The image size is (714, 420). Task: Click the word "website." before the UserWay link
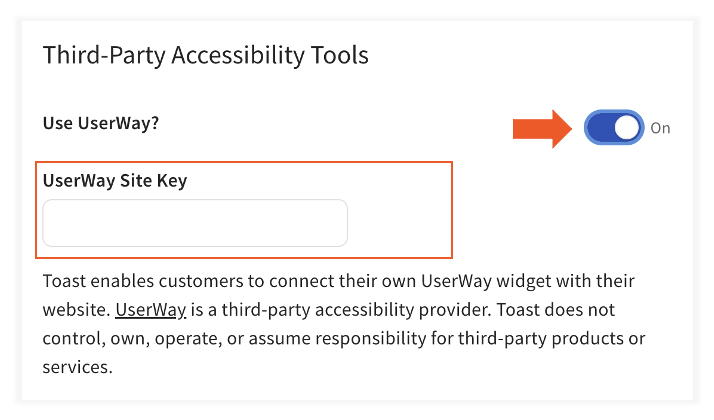pos(76,309)
